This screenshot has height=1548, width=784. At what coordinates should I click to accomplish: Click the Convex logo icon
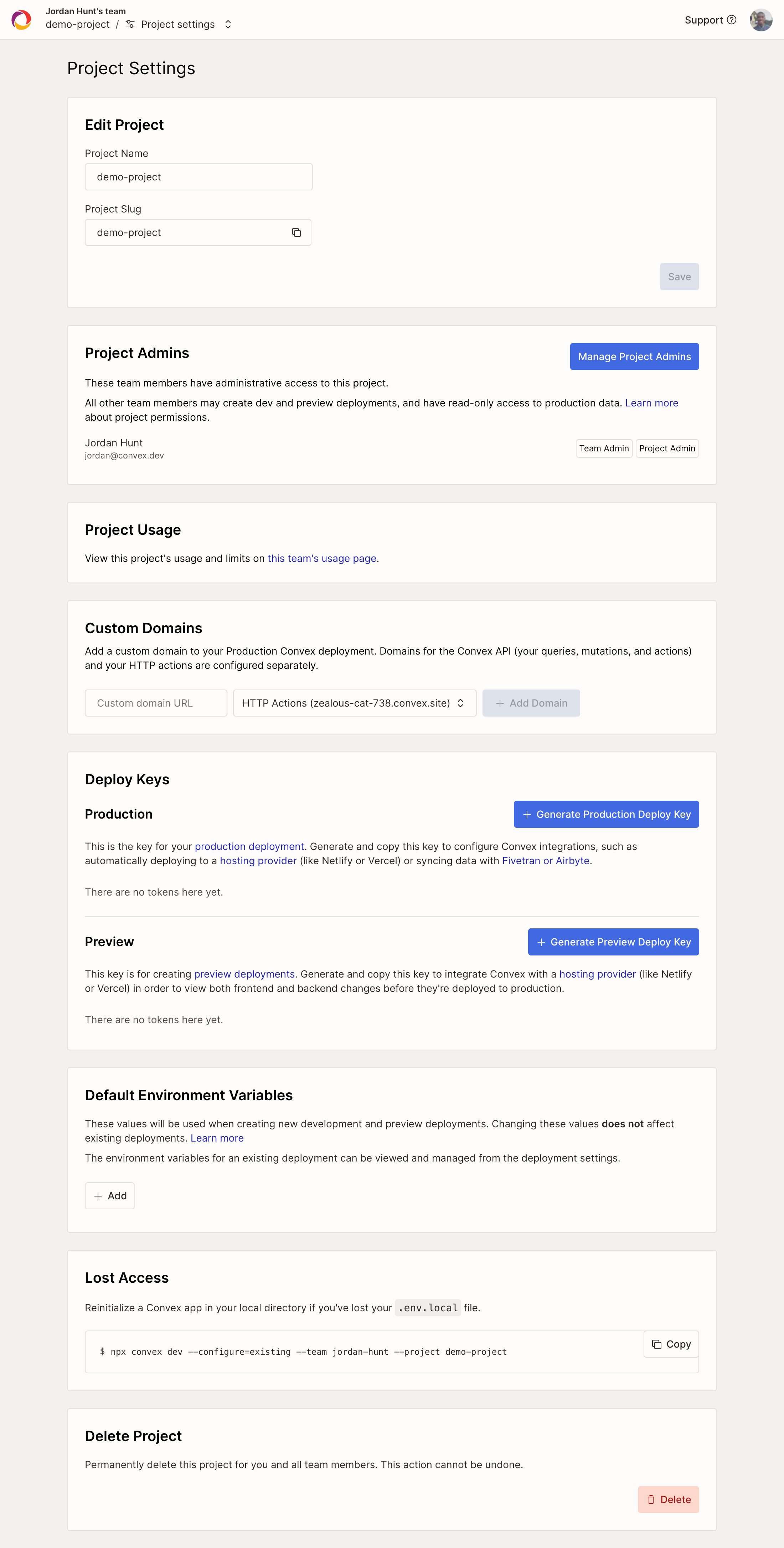[22, 20]
